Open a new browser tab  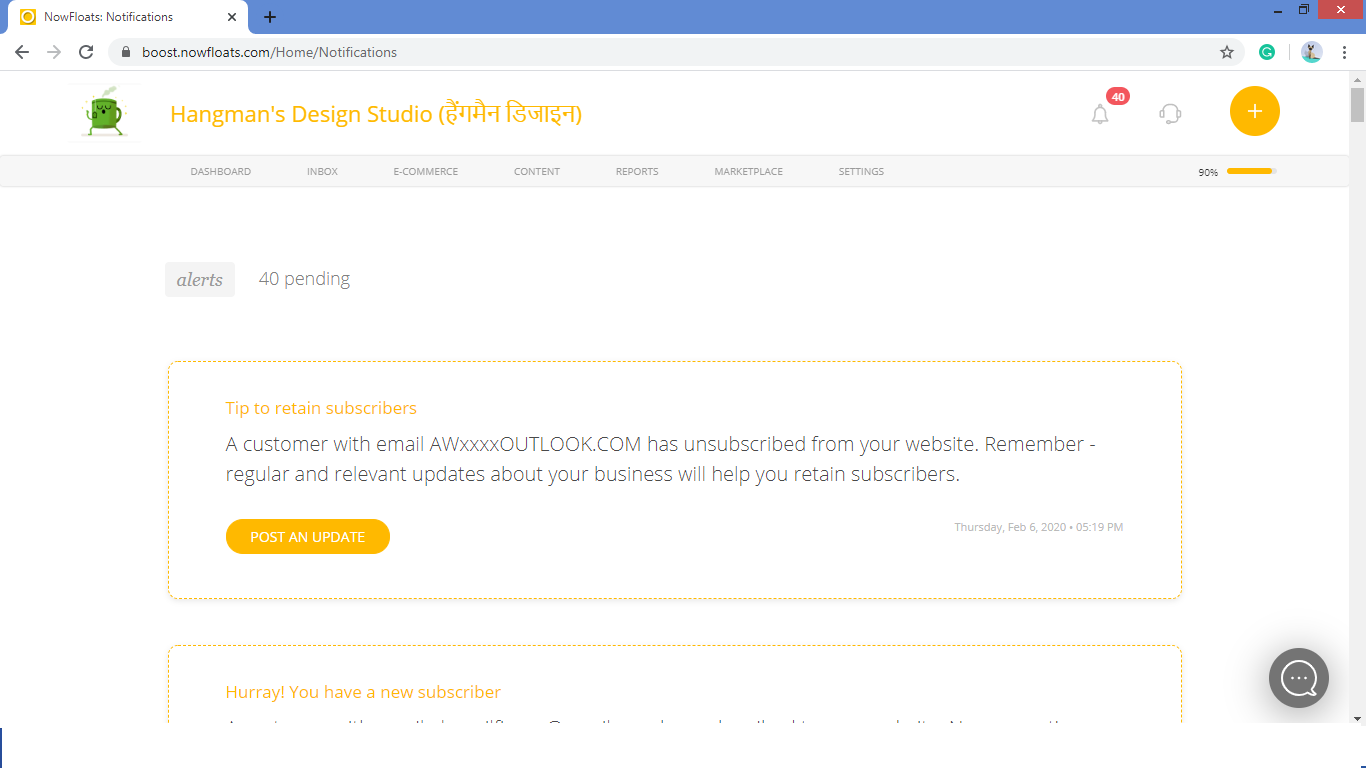[270, 17]
